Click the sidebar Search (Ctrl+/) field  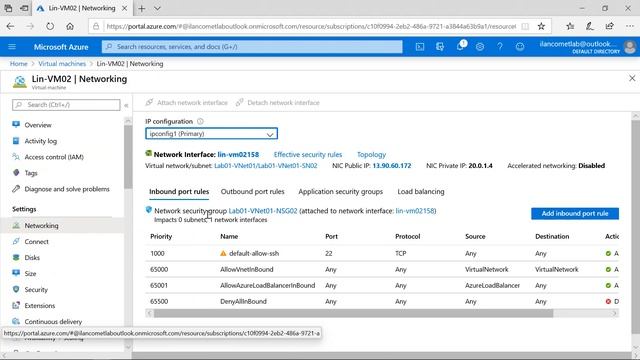pos(66,105)
